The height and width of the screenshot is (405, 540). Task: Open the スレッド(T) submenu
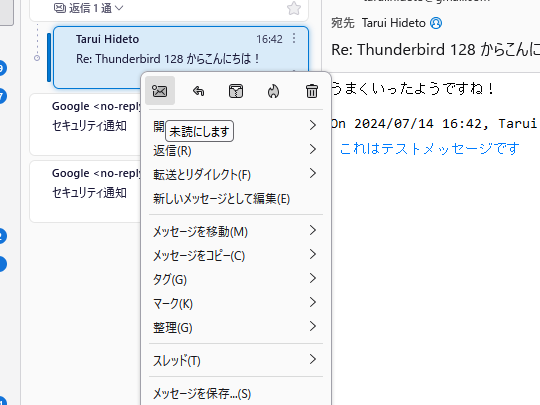236,361
